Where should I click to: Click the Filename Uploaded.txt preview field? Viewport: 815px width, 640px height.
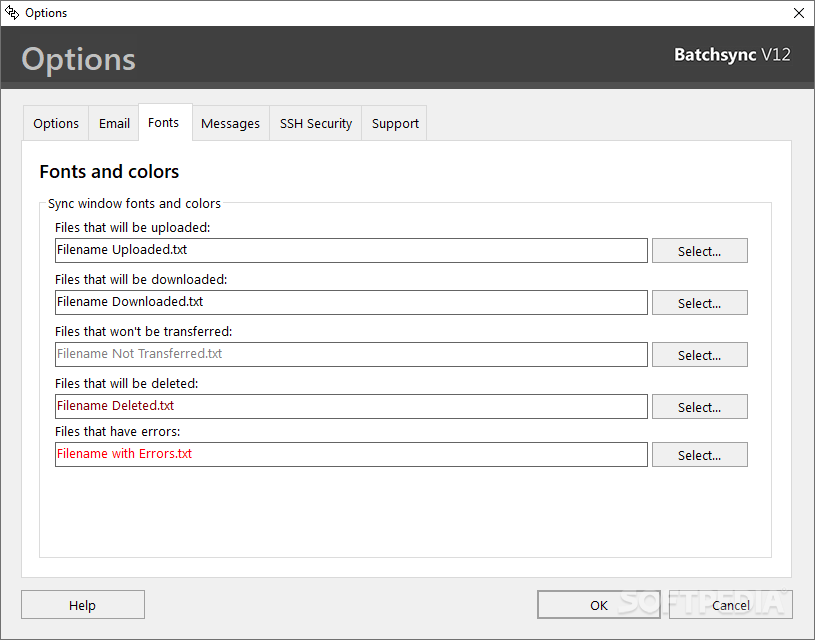coord(351,251)
